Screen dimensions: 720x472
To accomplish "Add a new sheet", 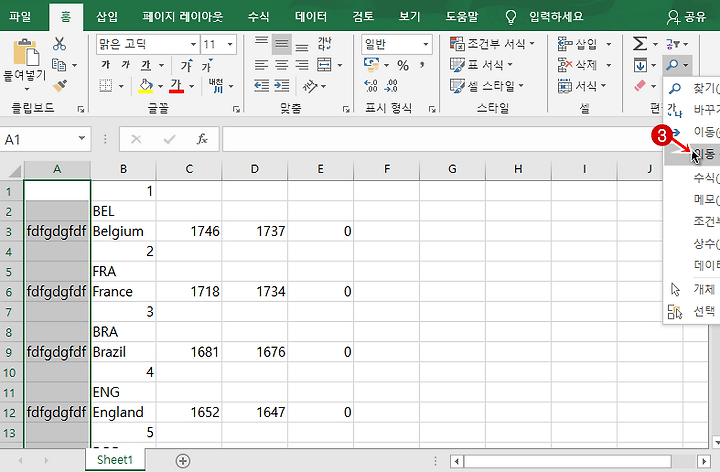I will (183, 461).
